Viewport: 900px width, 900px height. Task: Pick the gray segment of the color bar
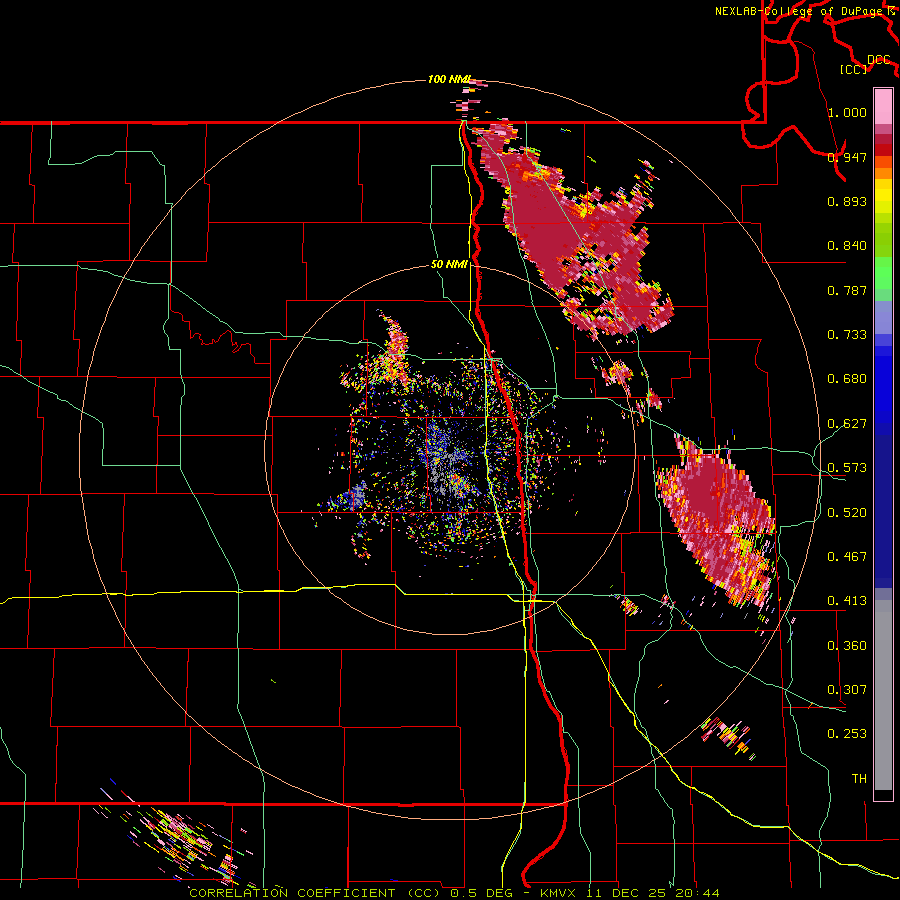(x=883, y=695)
